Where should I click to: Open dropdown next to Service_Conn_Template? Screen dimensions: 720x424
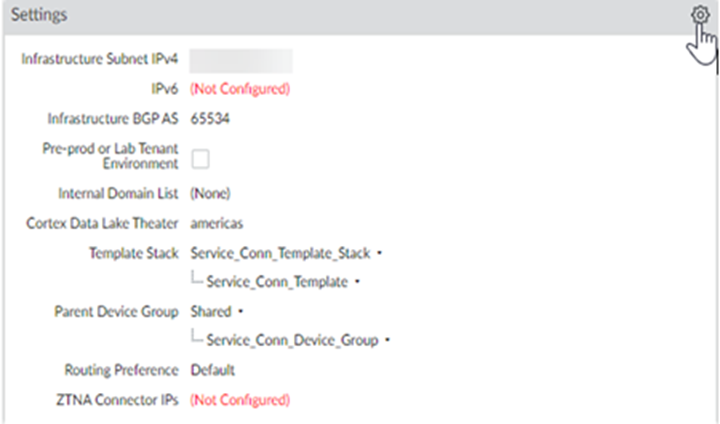point(357,282)
